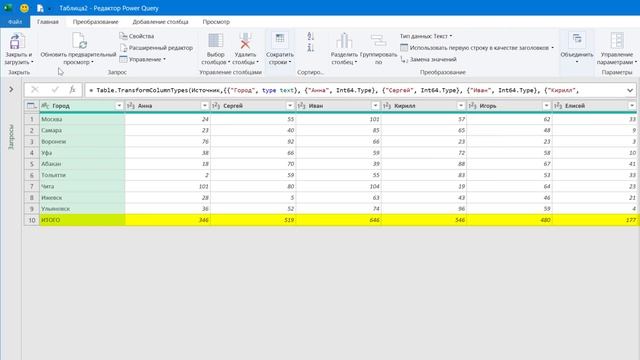Click the smiley feedback icon in title bar
This screenshot has height=360, width=640.
coord(24,8)
